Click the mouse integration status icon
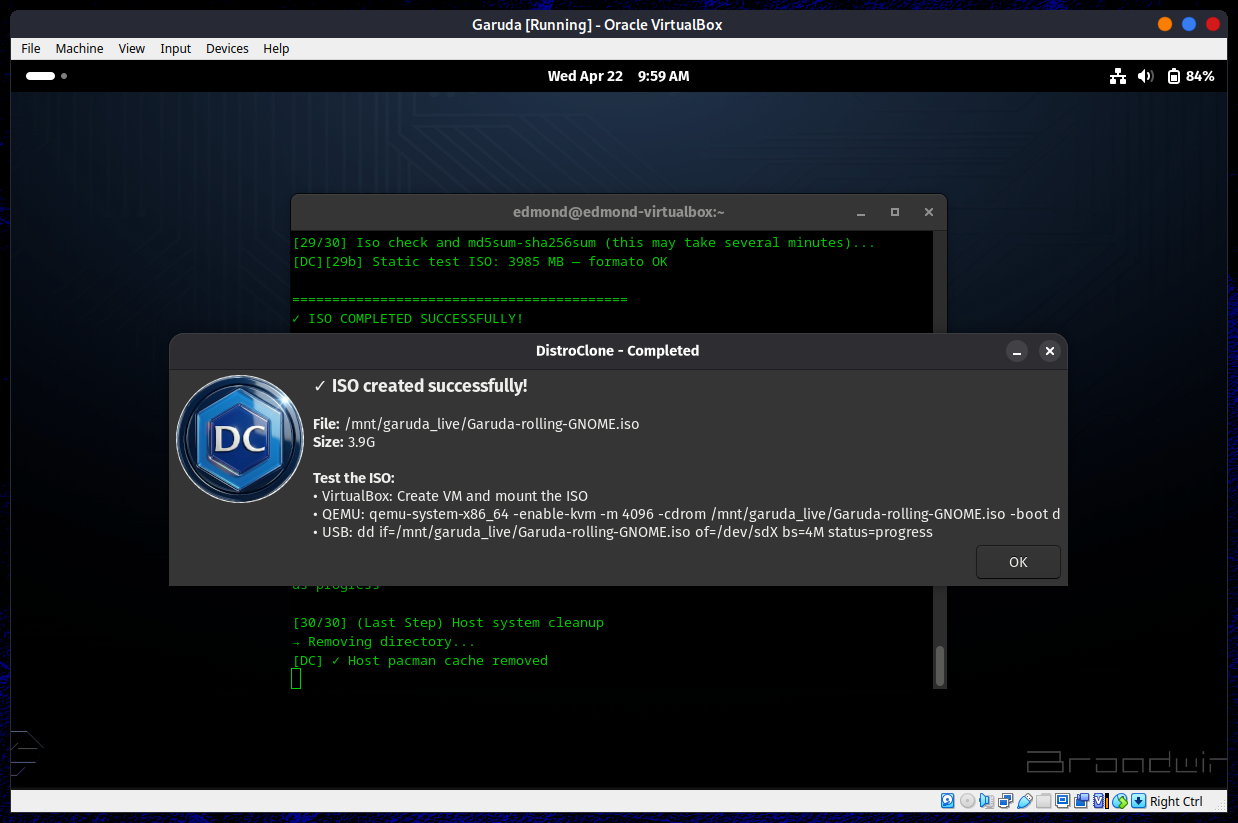Screen dimensions: 1238x823 [1120, 801]
